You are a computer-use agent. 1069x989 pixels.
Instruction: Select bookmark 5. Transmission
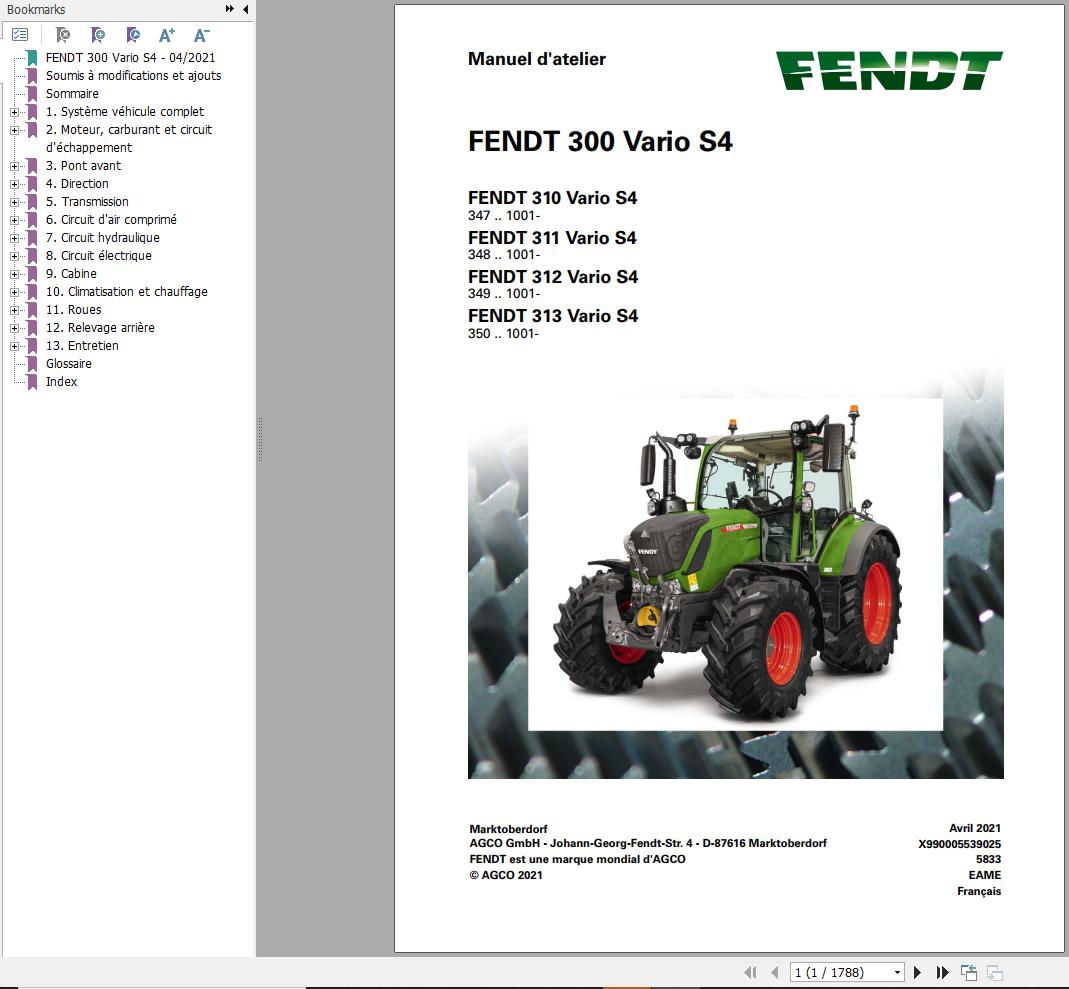point(87,202)
